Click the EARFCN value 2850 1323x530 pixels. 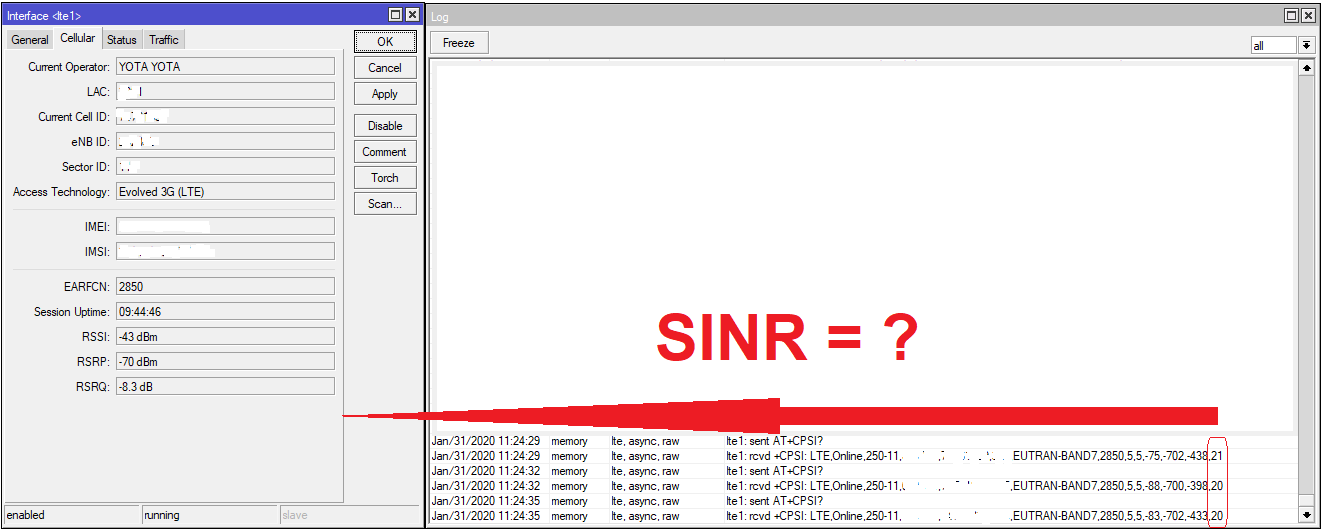pyautogui.click(x=225, y=286)
